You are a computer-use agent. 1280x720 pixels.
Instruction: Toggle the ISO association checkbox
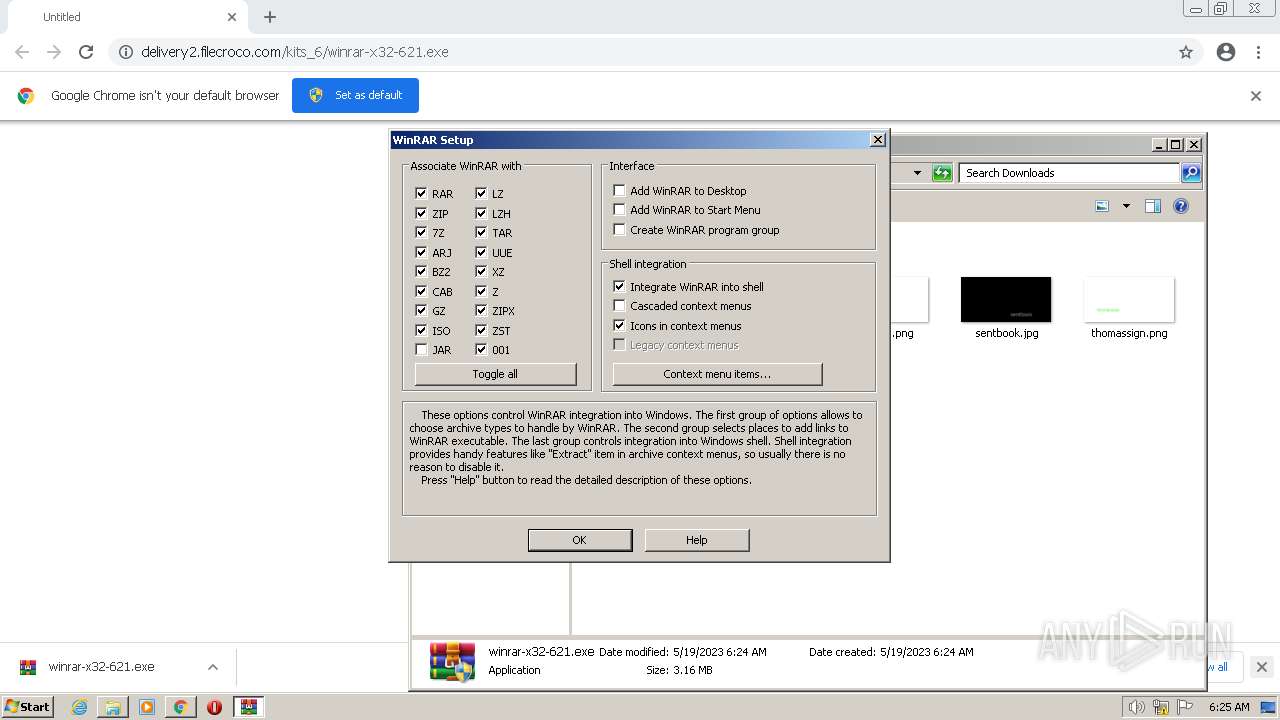click(x=421, y=330)
